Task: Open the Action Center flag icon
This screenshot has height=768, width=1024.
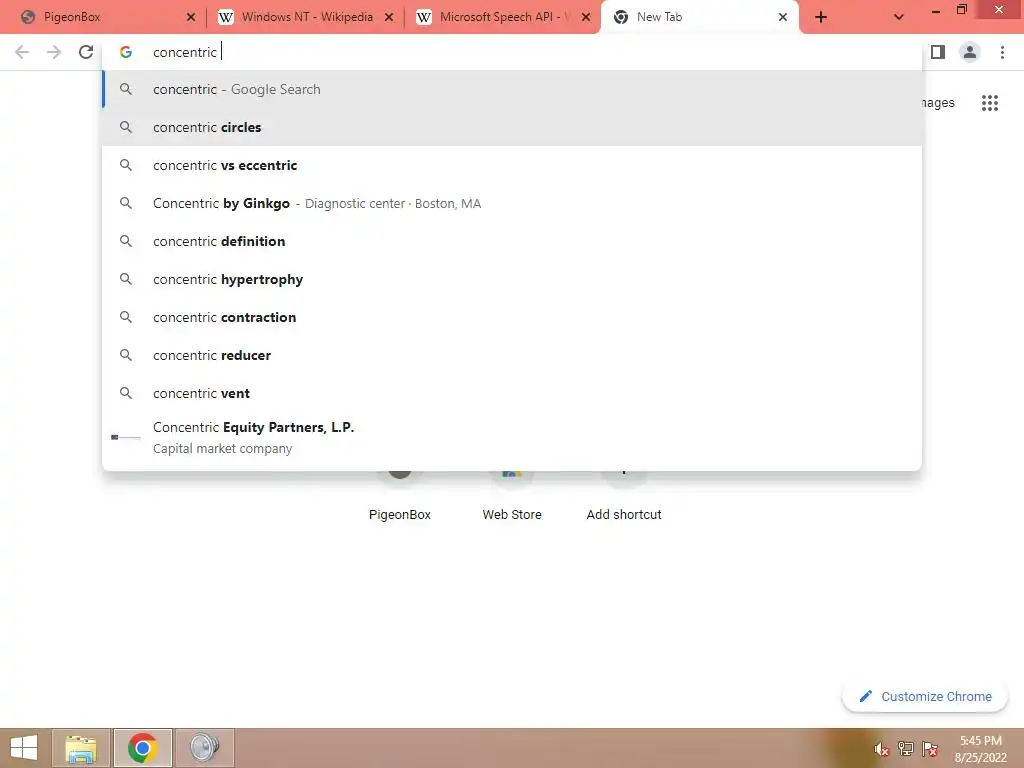Action: [x=930, y=748]
